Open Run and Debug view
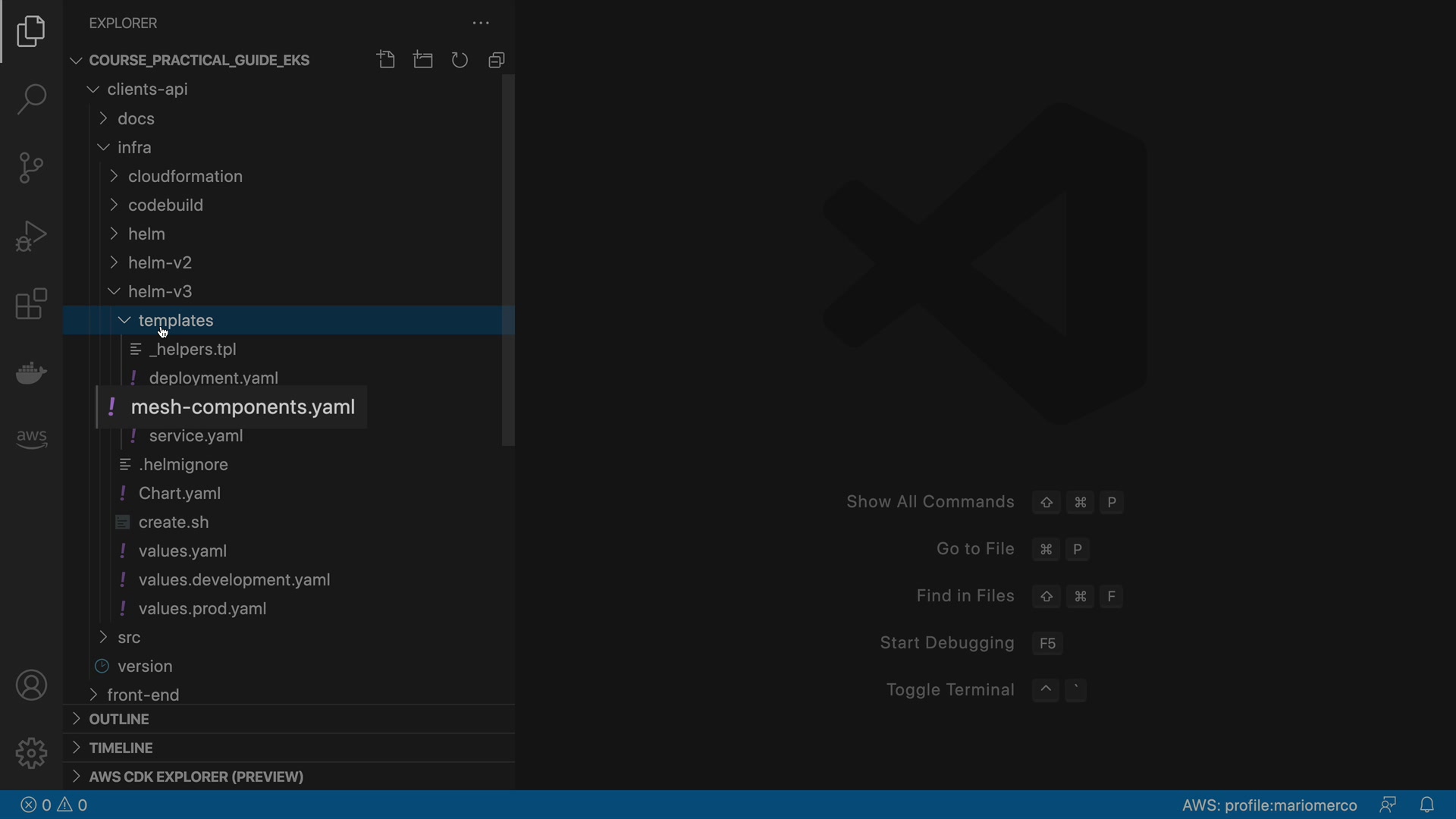Image resolution: width=1456 pixels, height=819 pixels. (x=31, y=236)
